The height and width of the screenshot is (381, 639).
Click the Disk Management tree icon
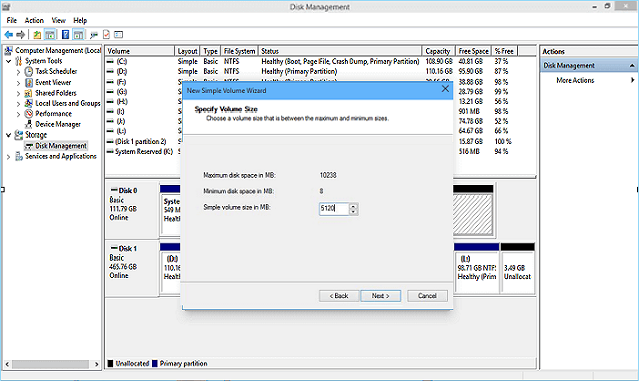[x=29, y=146]
